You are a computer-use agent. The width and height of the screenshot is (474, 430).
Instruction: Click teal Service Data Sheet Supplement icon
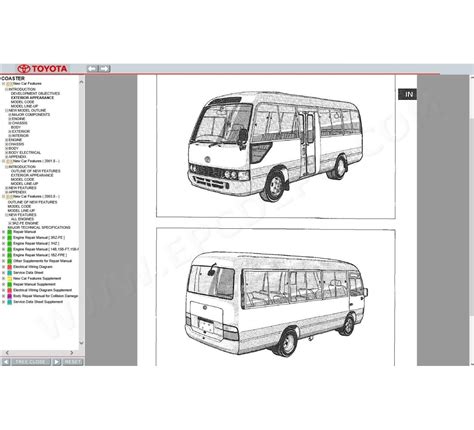(10, 302)
